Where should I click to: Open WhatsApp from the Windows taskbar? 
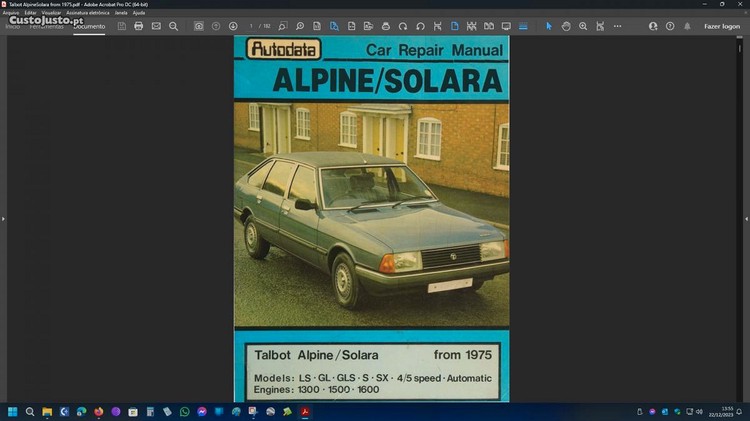[185, 411]
